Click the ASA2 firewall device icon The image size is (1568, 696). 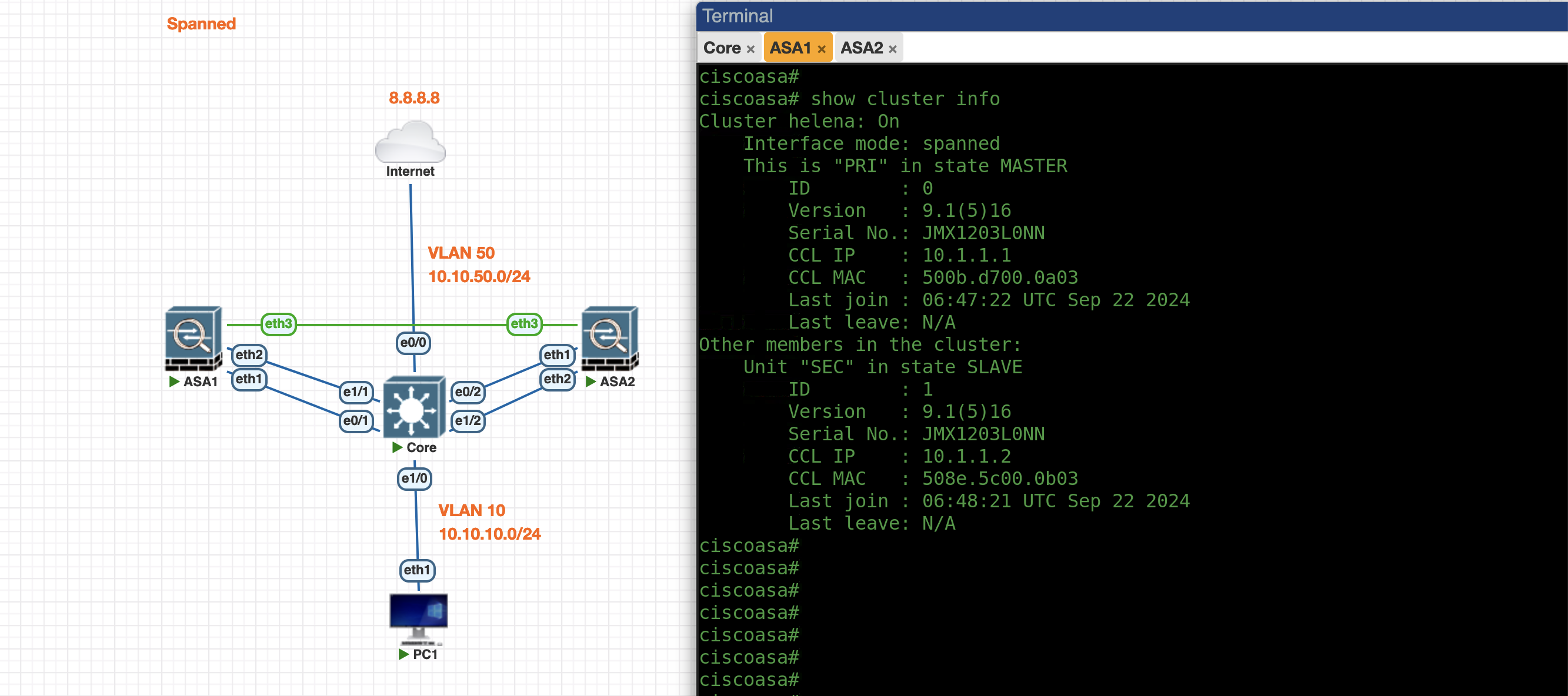609,337
